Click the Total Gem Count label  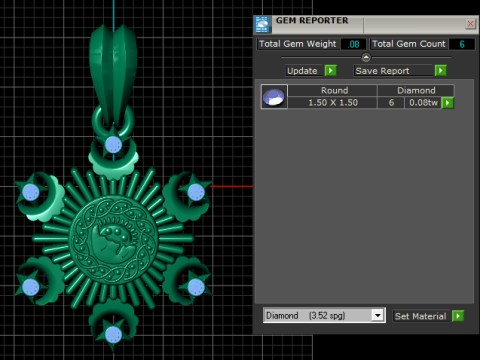point(409,44)
